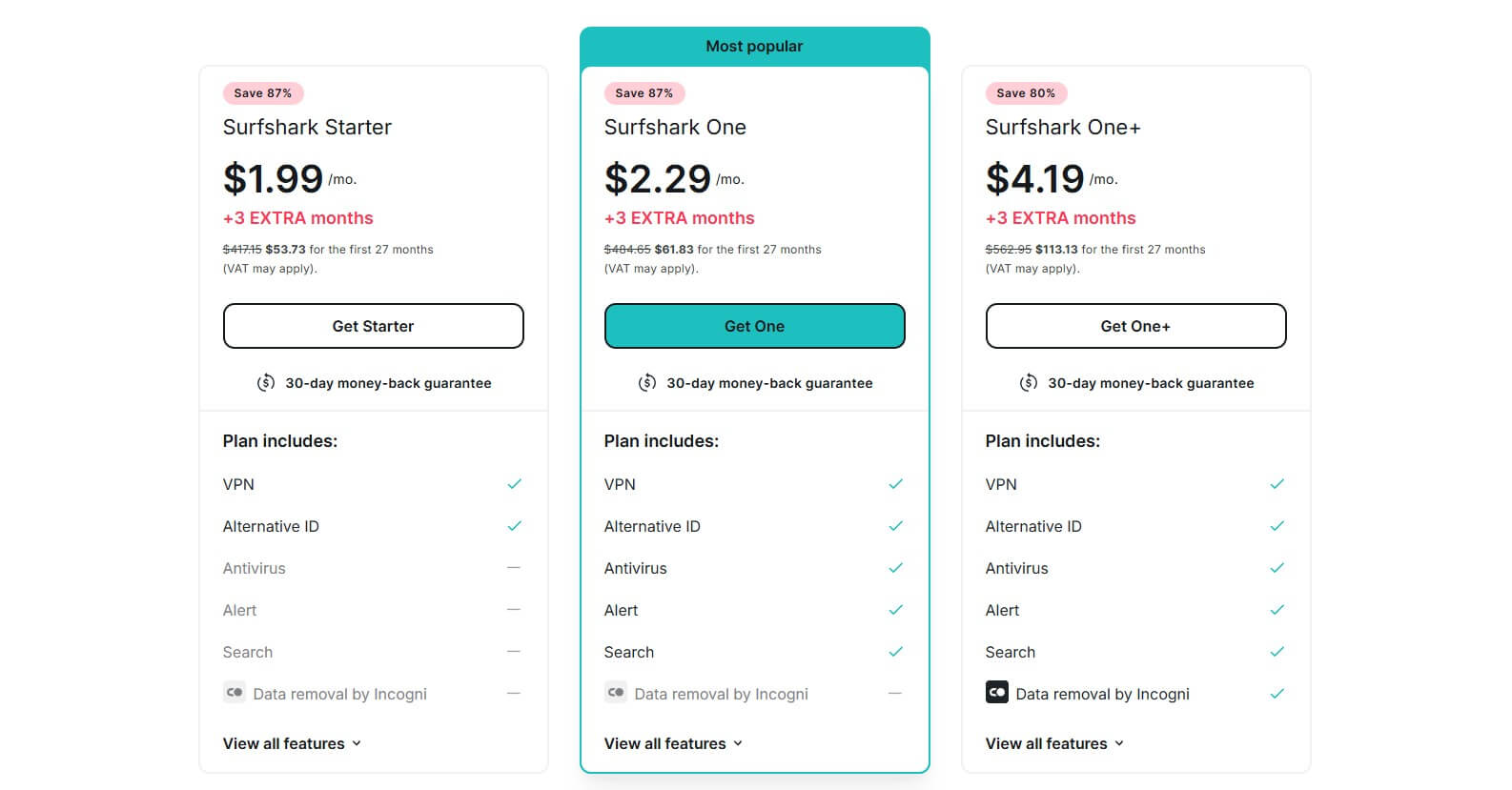Click the Antivirus checkmark in the Surfshark One column

(896, 567)
